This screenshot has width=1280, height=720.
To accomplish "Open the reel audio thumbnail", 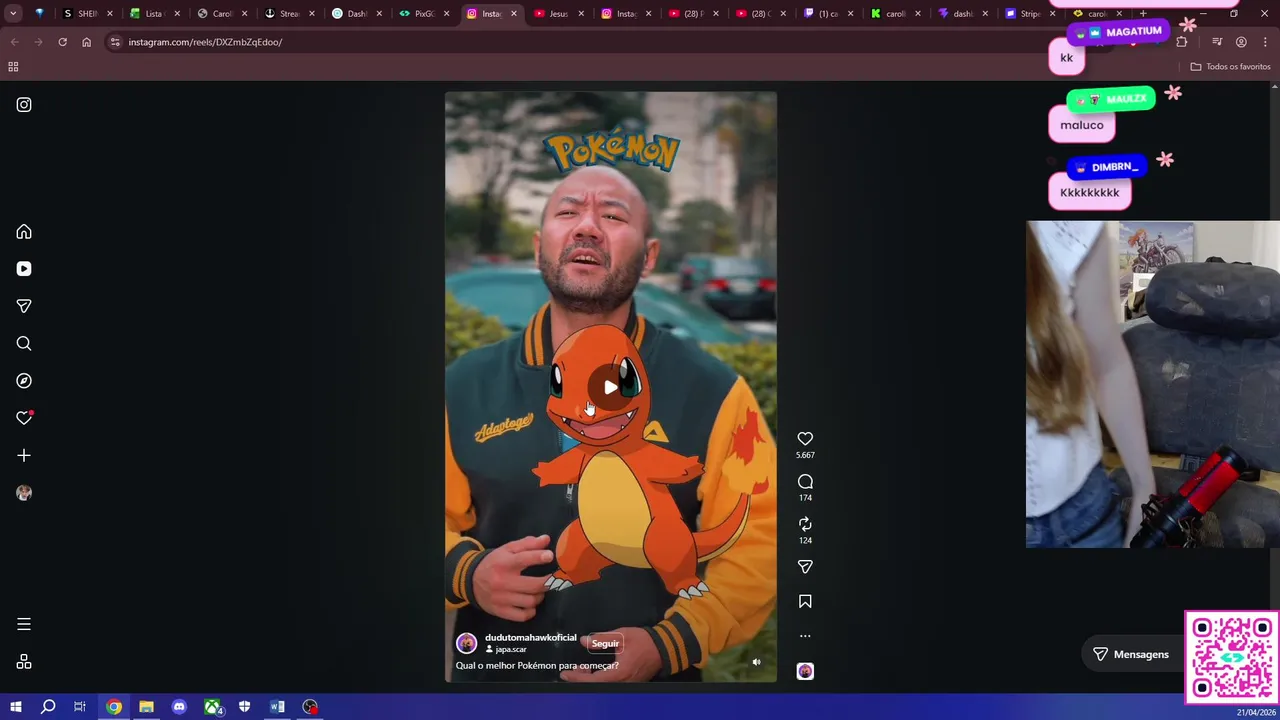I will pyautogui.click(x=805, y=671).
